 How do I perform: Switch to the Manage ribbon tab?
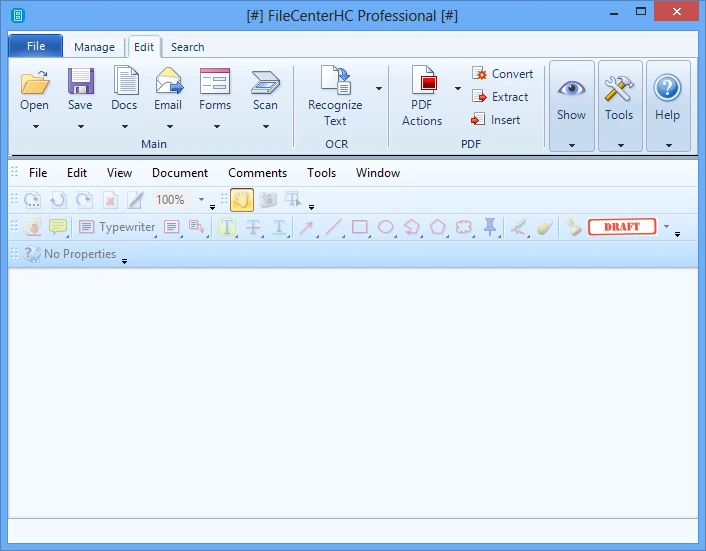(94, 47)
